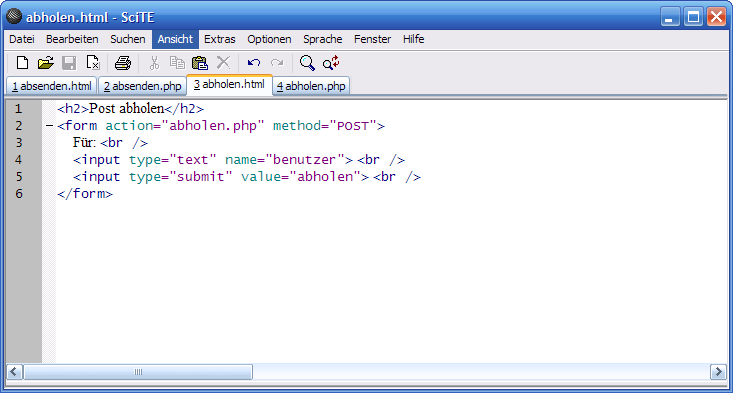Click SciTE application icon in title bar

pyautogui.click(x=14, y=16)
